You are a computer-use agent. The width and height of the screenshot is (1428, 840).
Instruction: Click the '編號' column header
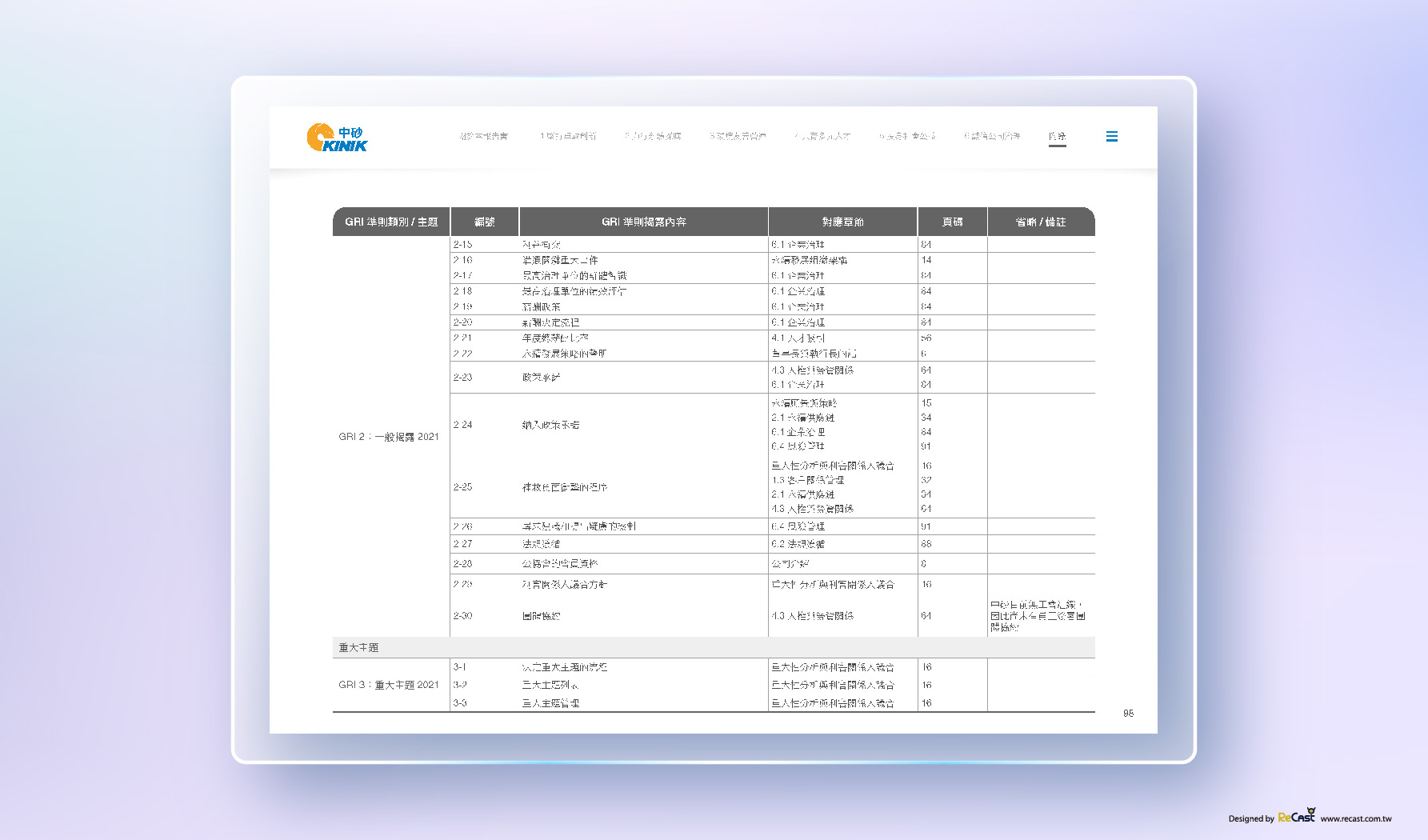point(485,222)
